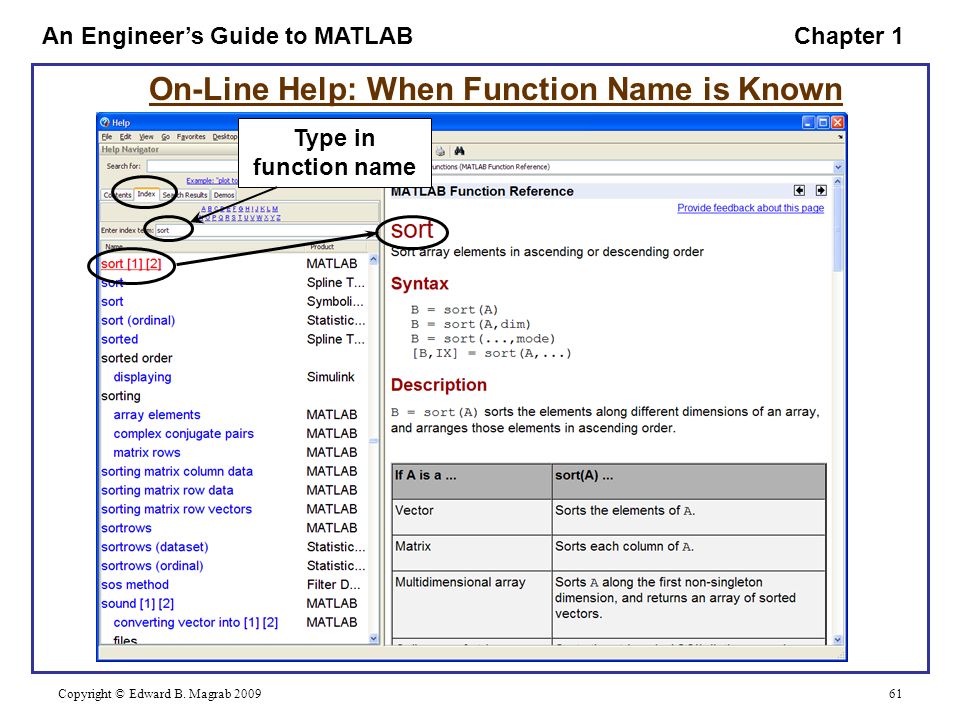
Task: Click the 'sorting' index heading
Action: point(121,396)
